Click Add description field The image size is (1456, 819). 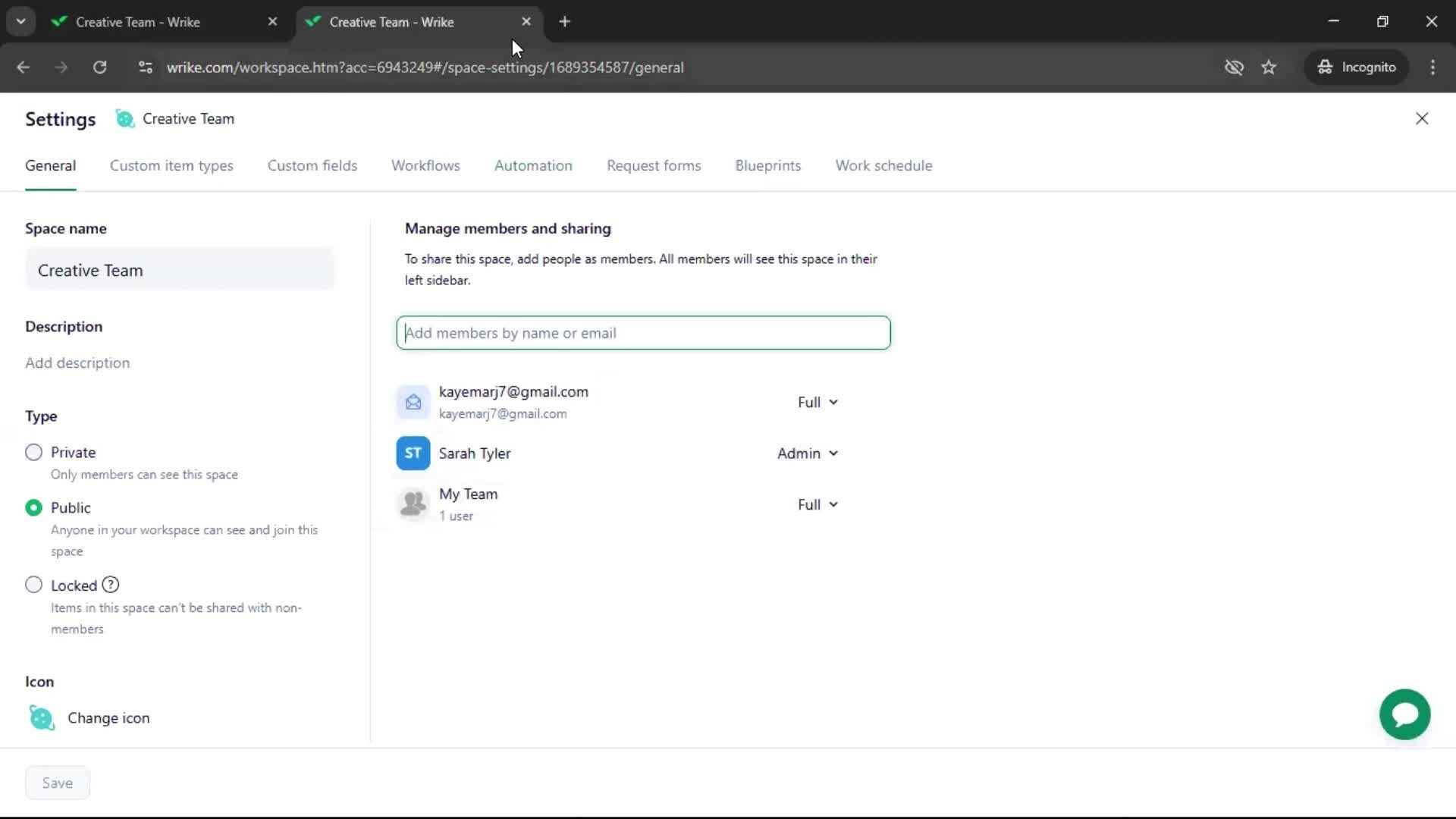tap(77, 363)
